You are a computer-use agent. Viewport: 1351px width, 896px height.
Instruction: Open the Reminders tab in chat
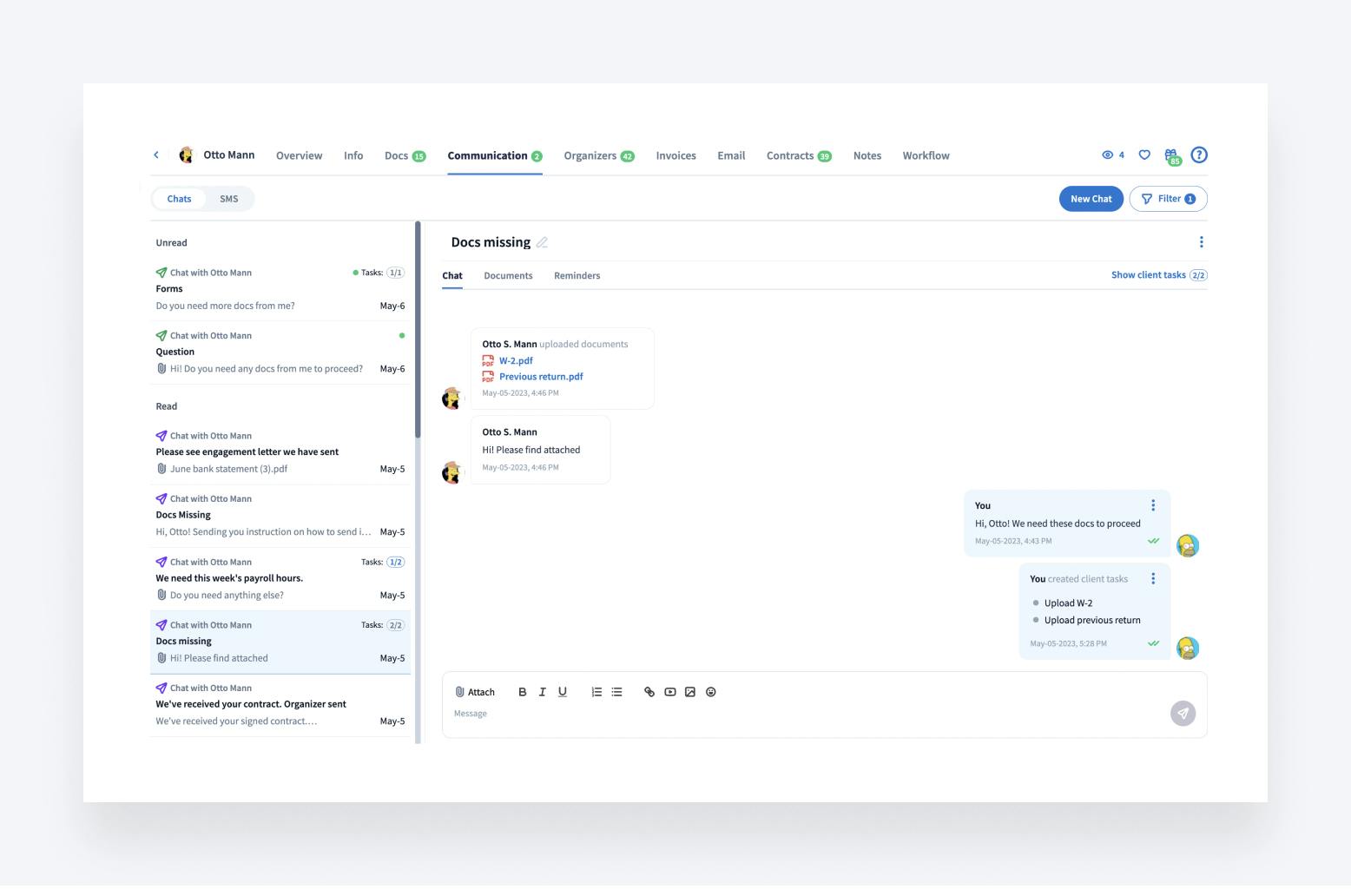pyautogui.click(x=577, y=276)
